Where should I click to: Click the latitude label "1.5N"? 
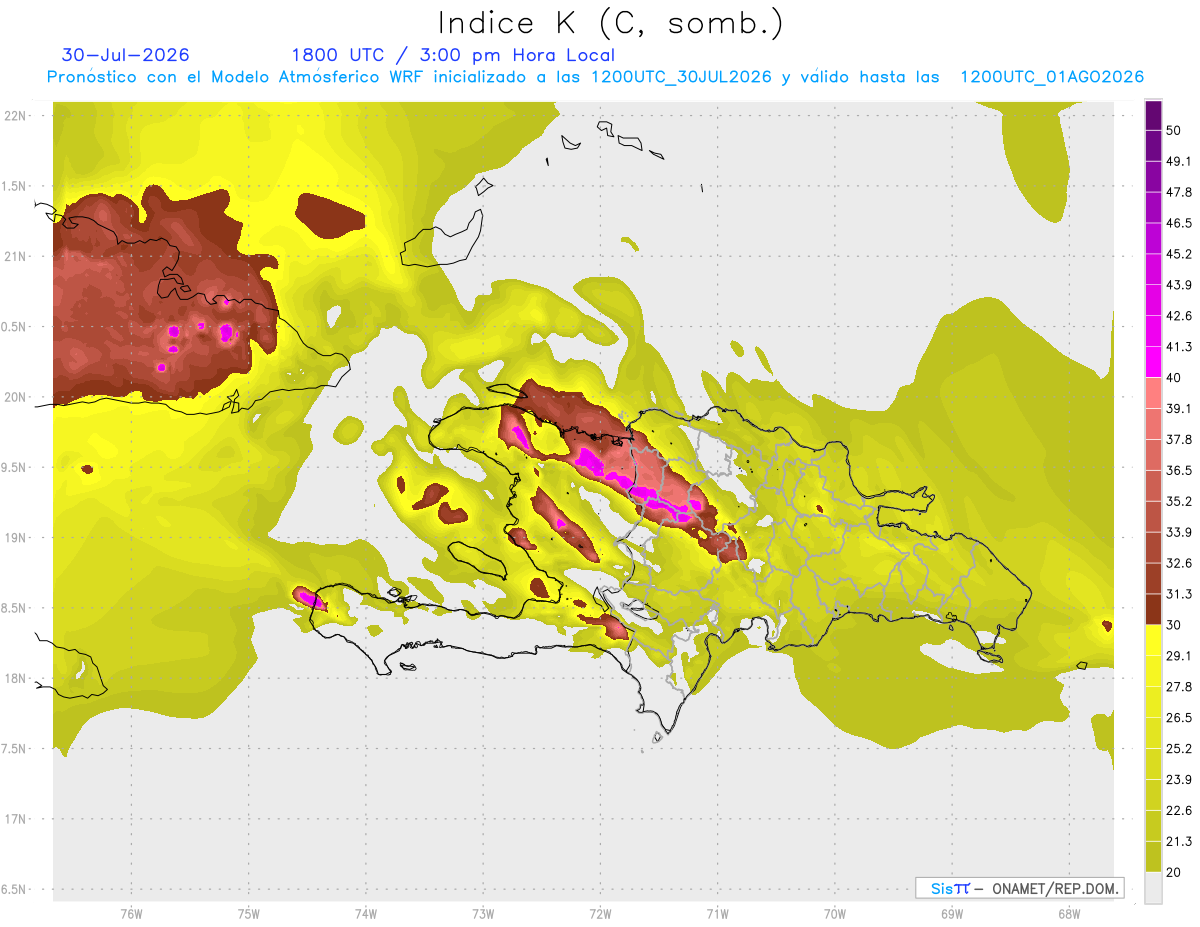16,186
